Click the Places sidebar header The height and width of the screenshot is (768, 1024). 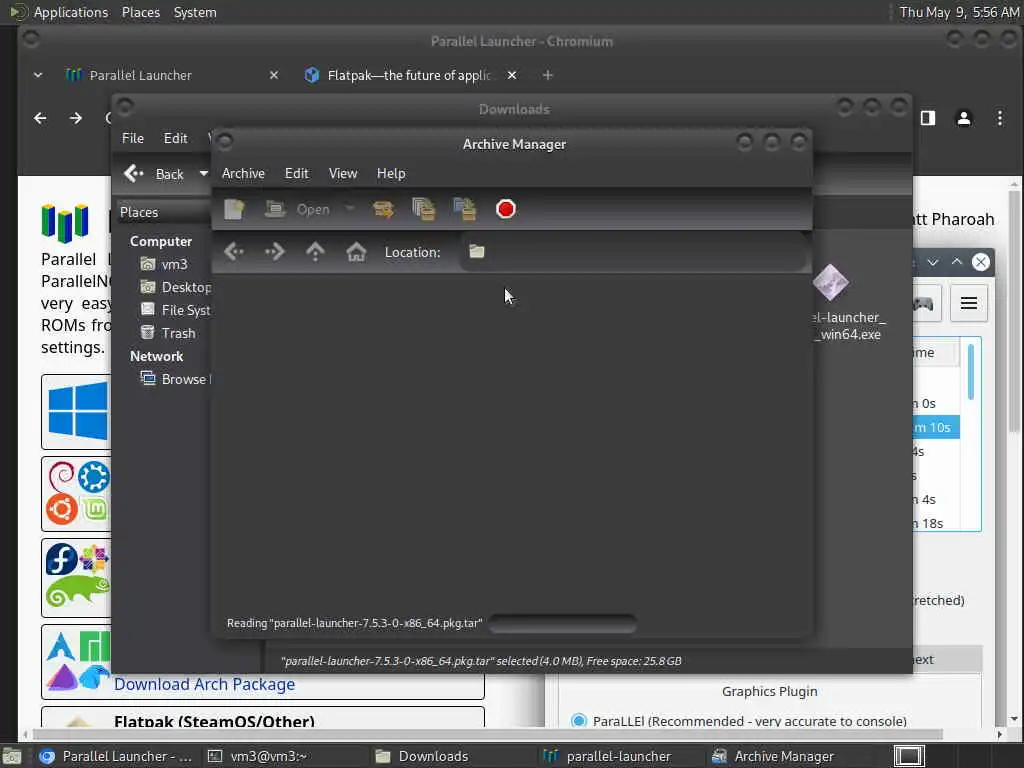click(x=163, y=212)
